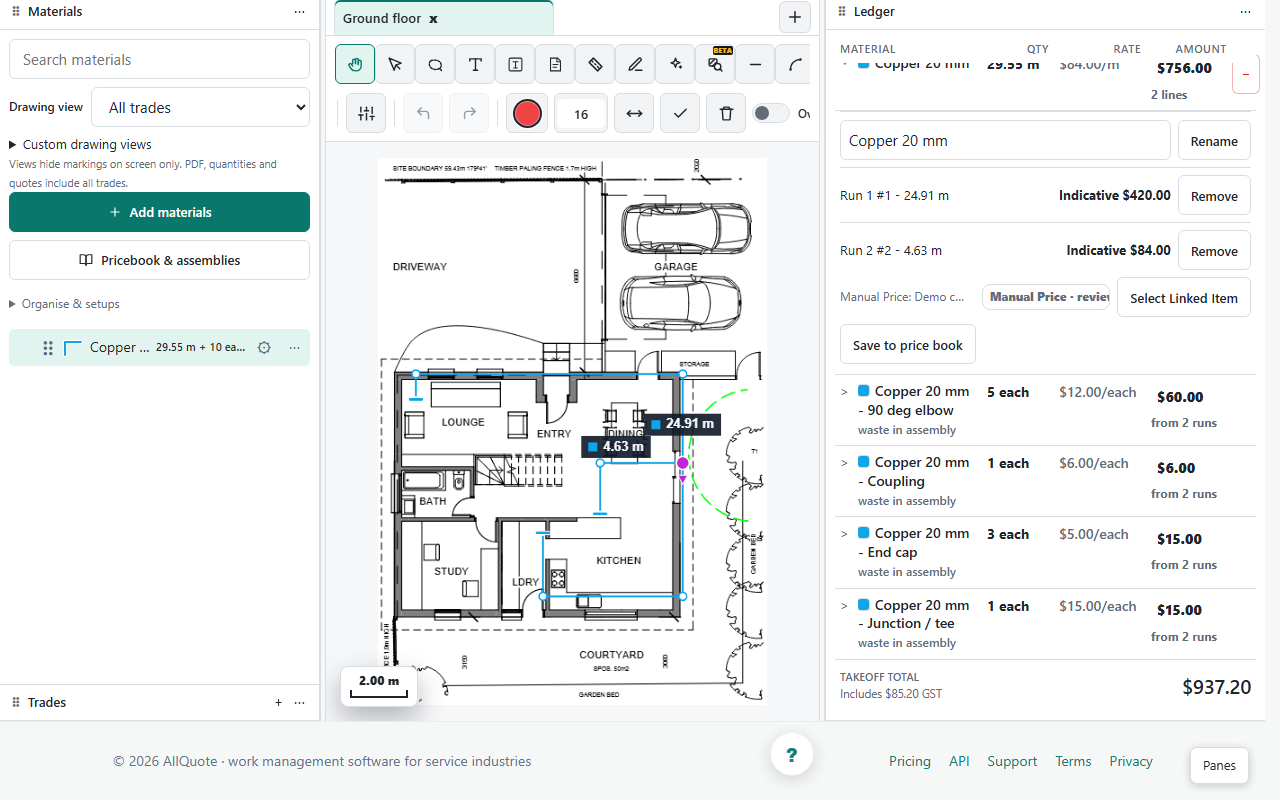Add a new drawing tab with plus

pos(794,17)
